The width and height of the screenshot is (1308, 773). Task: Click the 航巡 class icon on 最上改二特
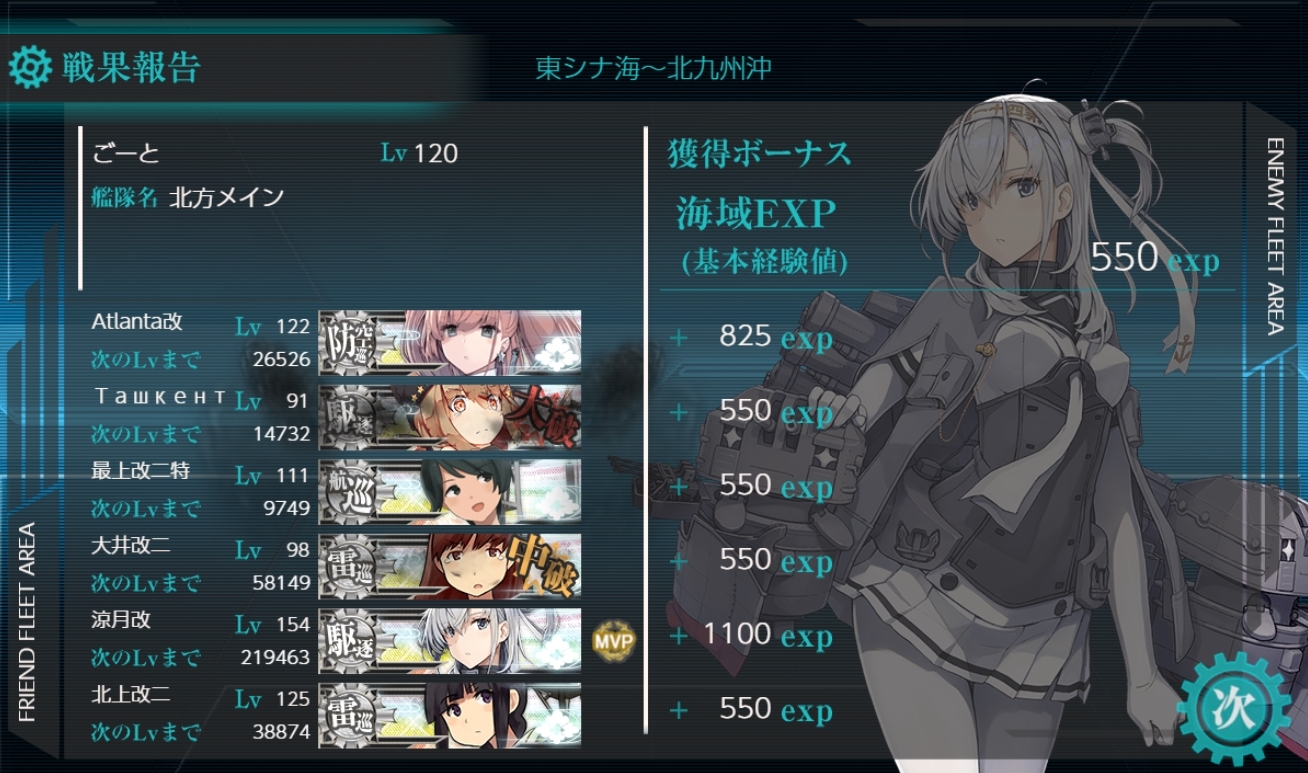point(348,491)
